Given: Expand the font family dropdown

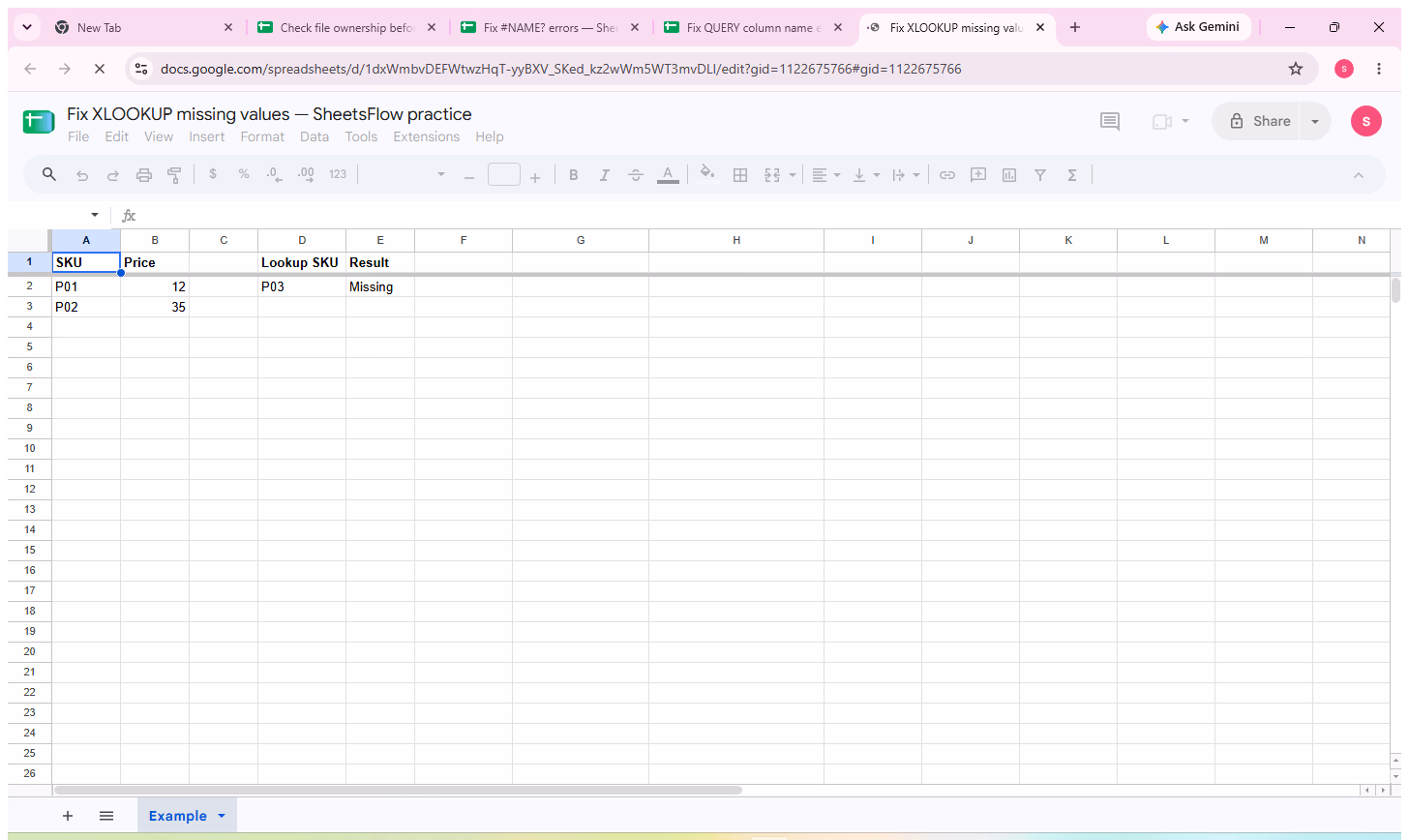Looking at the screenshot, I should pyautogui.click(x=441, y=175).
